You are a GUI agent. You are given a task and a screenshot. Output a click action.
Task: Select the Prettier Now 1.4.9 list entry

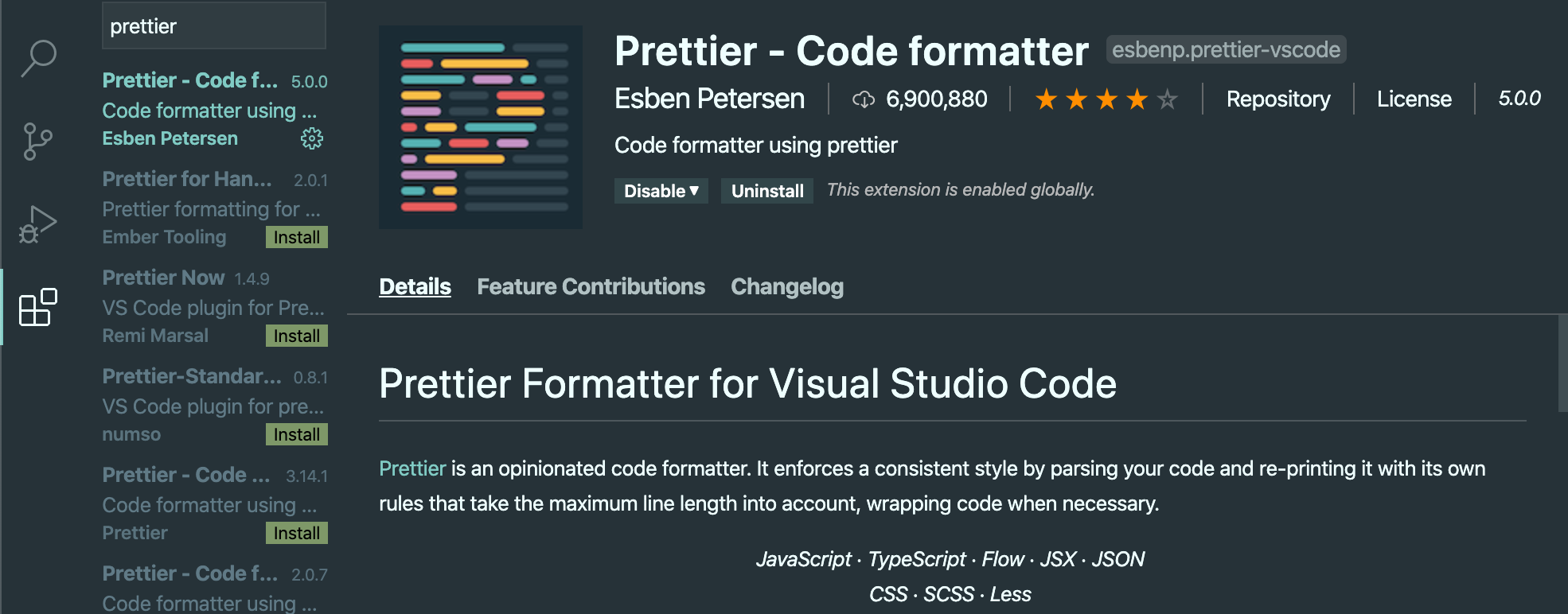click(x=215, y=307)
